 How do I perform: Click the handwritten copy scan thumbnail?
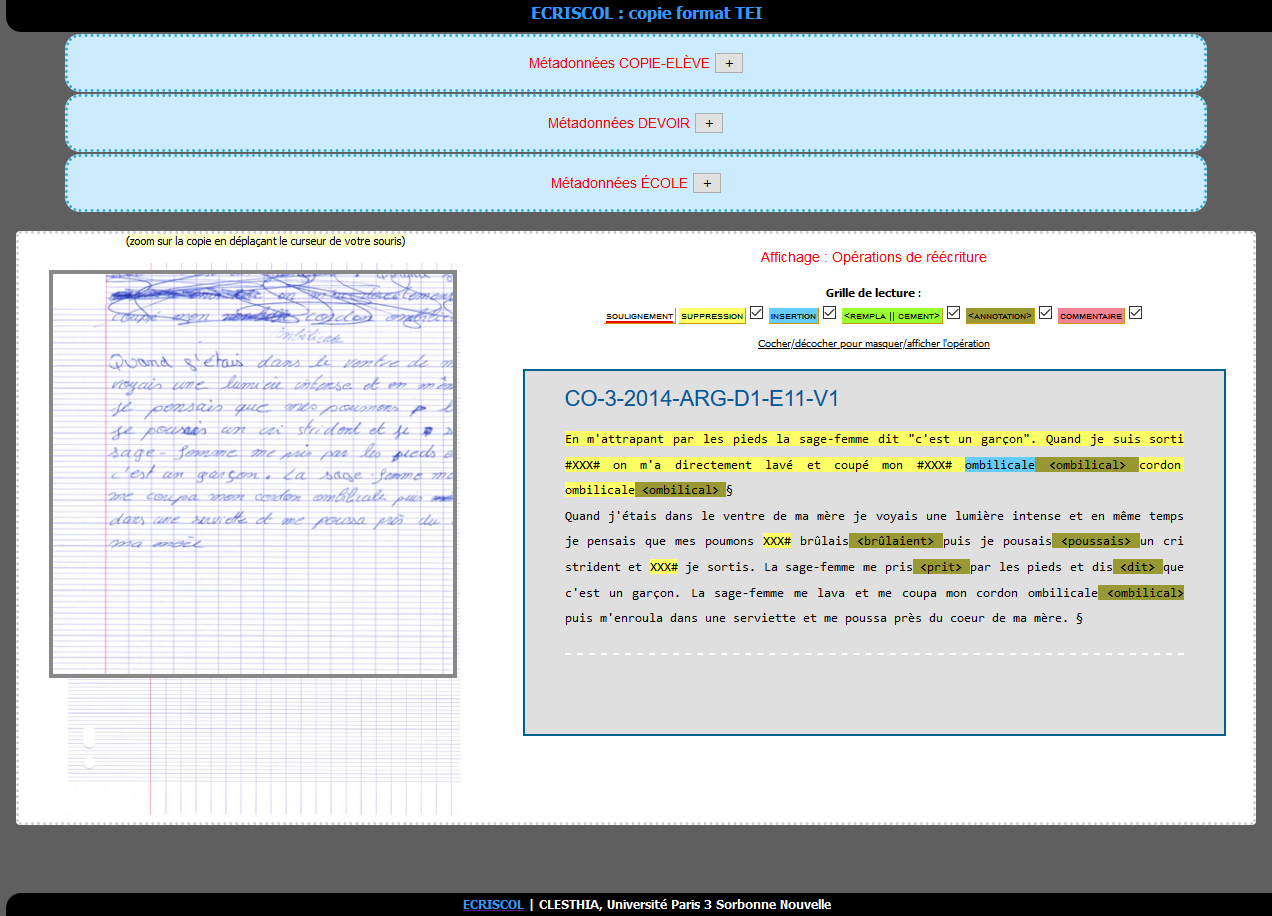point(253,474)
